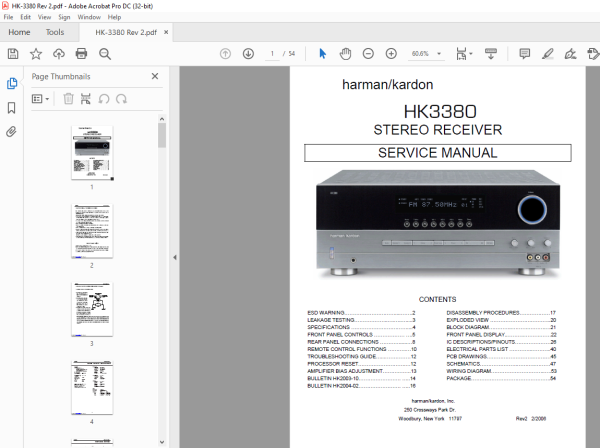Click the EXPLODED VIEW contents entry
Image resolution: width=600 pixels, height=448 pixels.
(x=501, y=320)
